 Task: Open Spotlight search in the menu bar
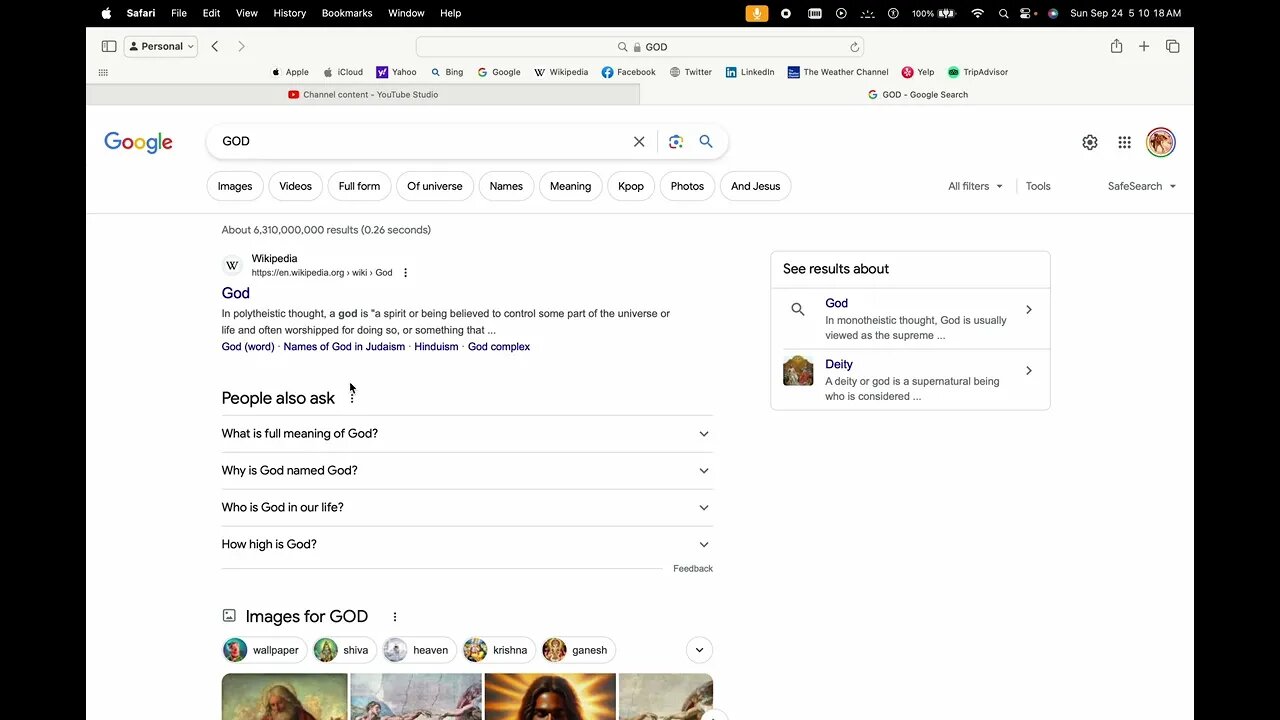coord(1003,13)
